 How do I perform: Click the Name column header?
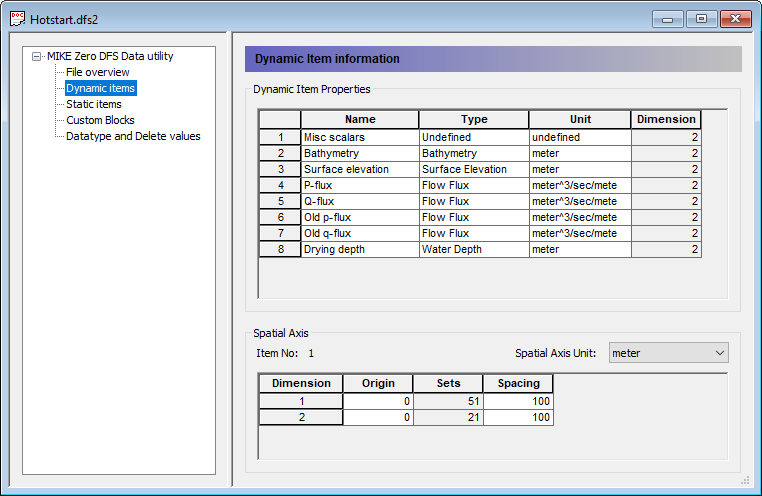[359, 120]
